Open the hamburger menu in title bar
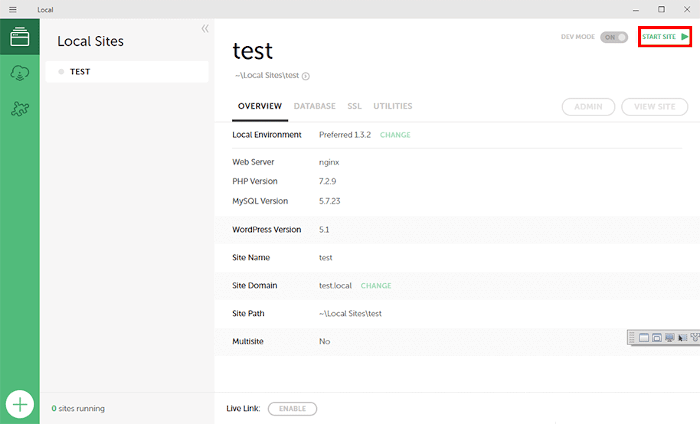The width and height of the screenshot is (700, 424). point(12,9)
